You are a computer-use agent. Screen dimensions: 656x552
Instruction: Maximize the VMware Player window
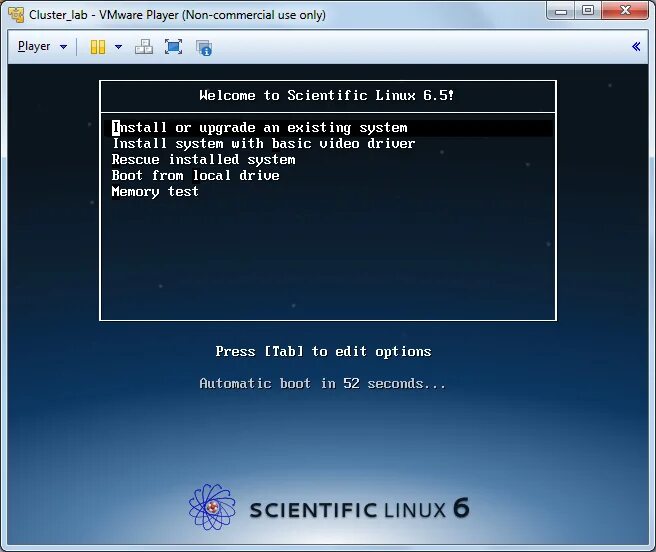588,11
